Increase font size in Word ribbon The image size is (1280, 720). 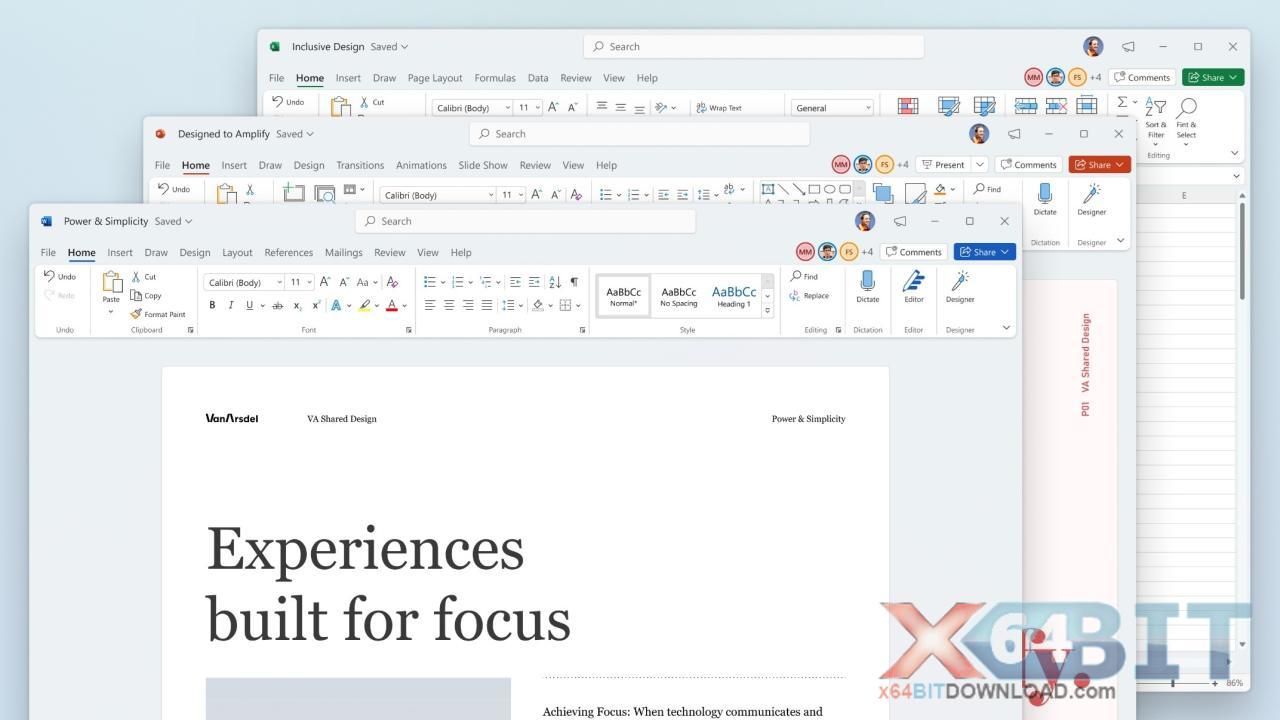coord(325,282)
